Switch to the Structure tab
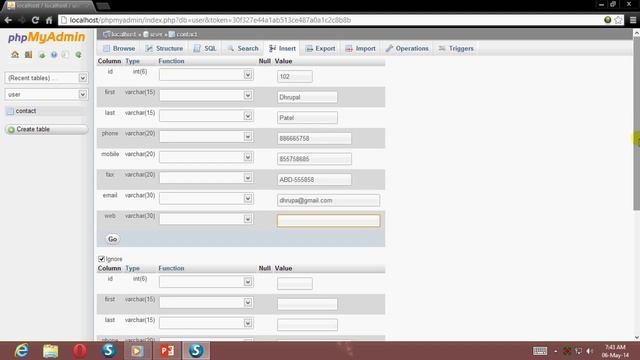This screenshot has height=360, width=640. (164, 48)
